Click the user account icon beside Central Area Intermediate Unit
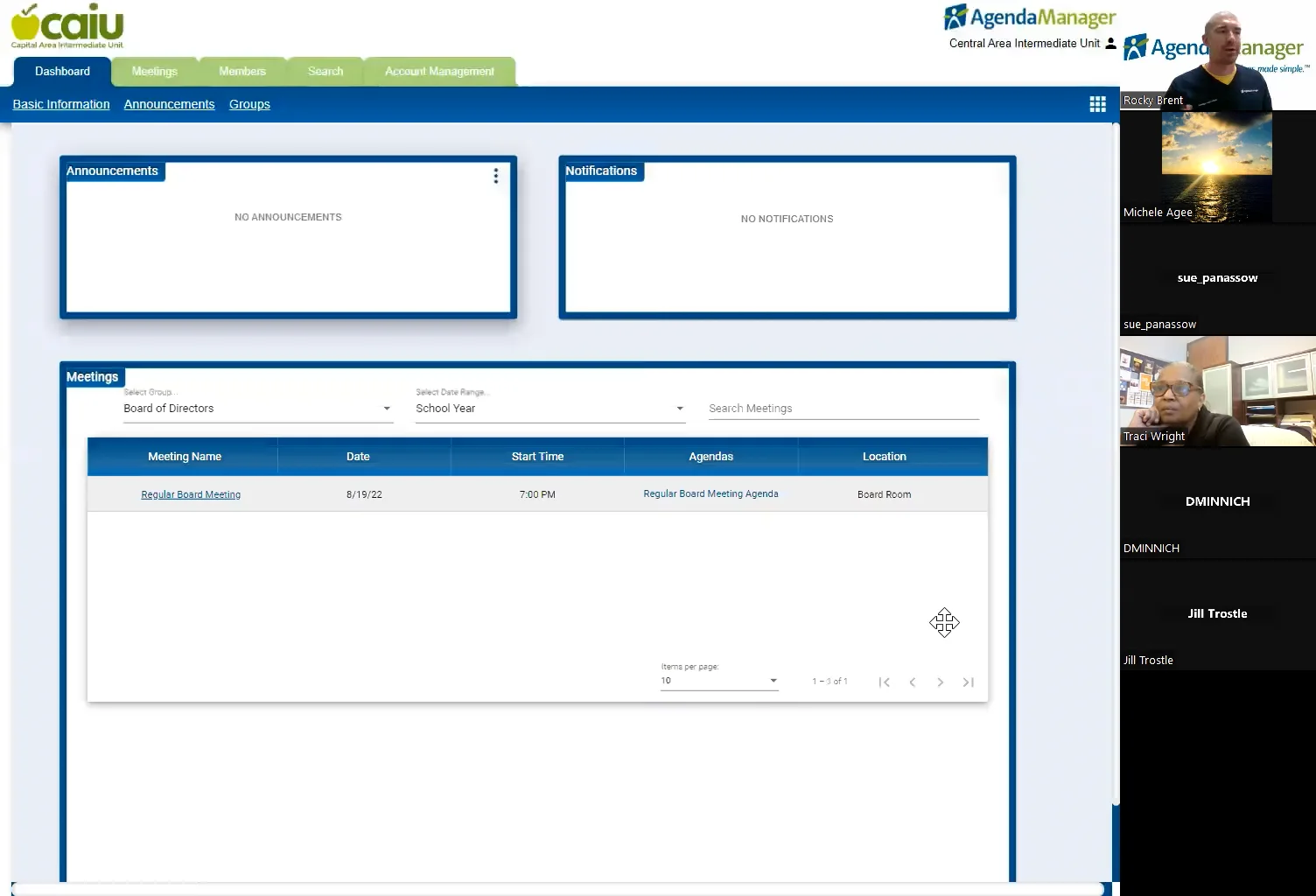 click(1110, 43)
